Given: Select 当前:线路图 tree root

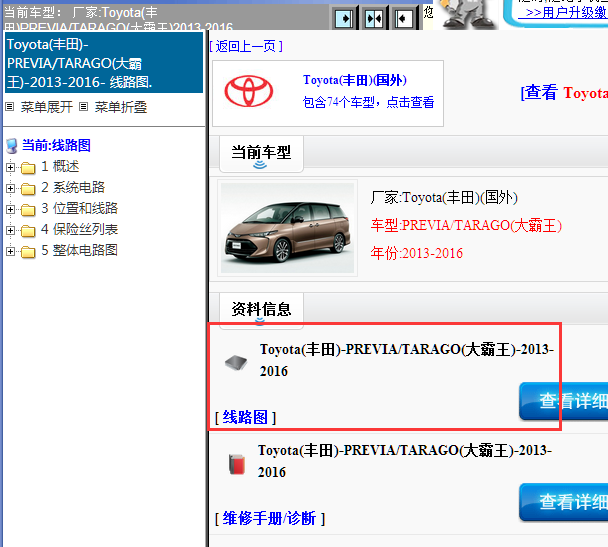Looking at the screenshot, I should point(56,146).
